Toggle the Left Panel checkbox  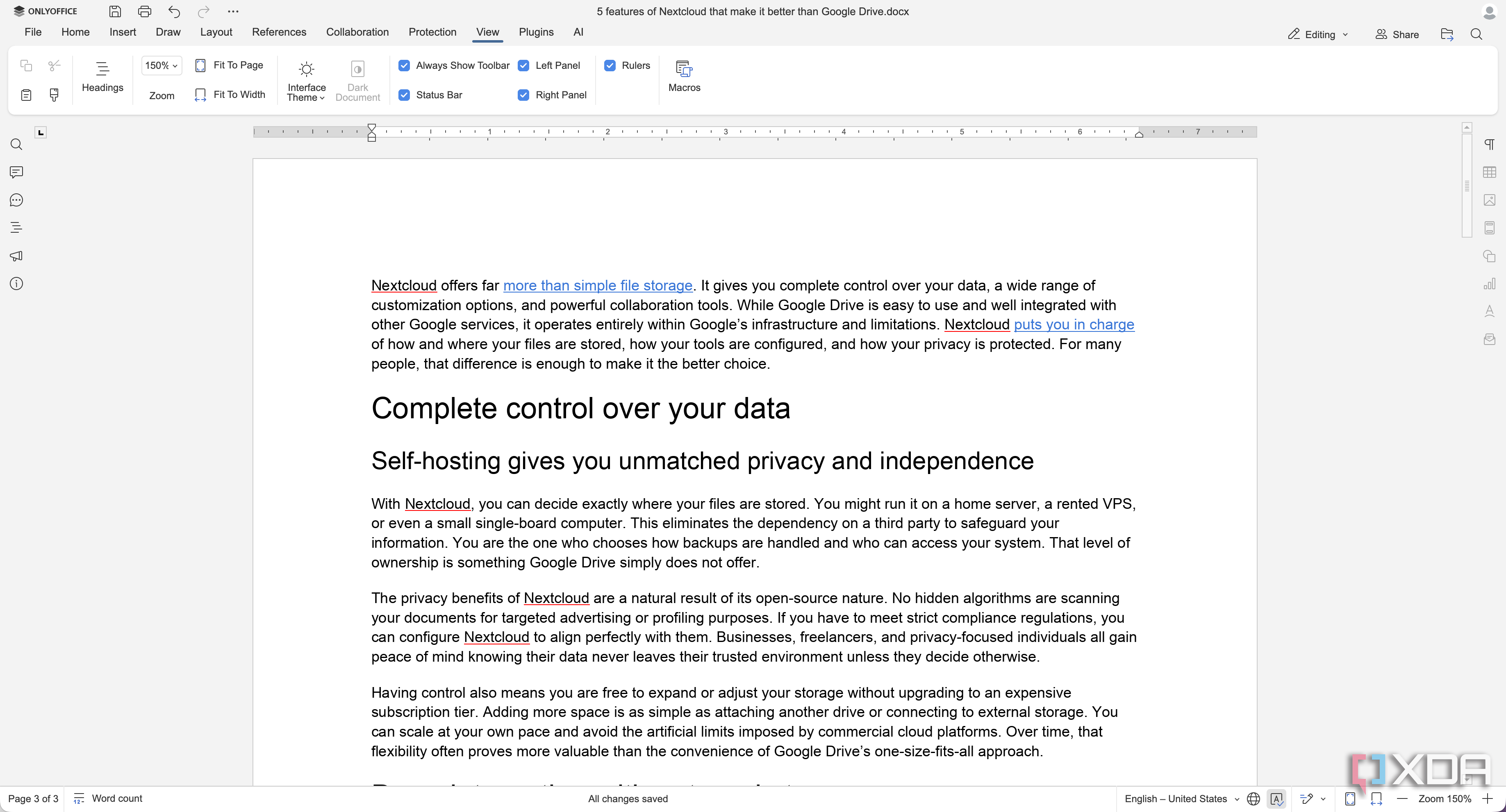523,66
